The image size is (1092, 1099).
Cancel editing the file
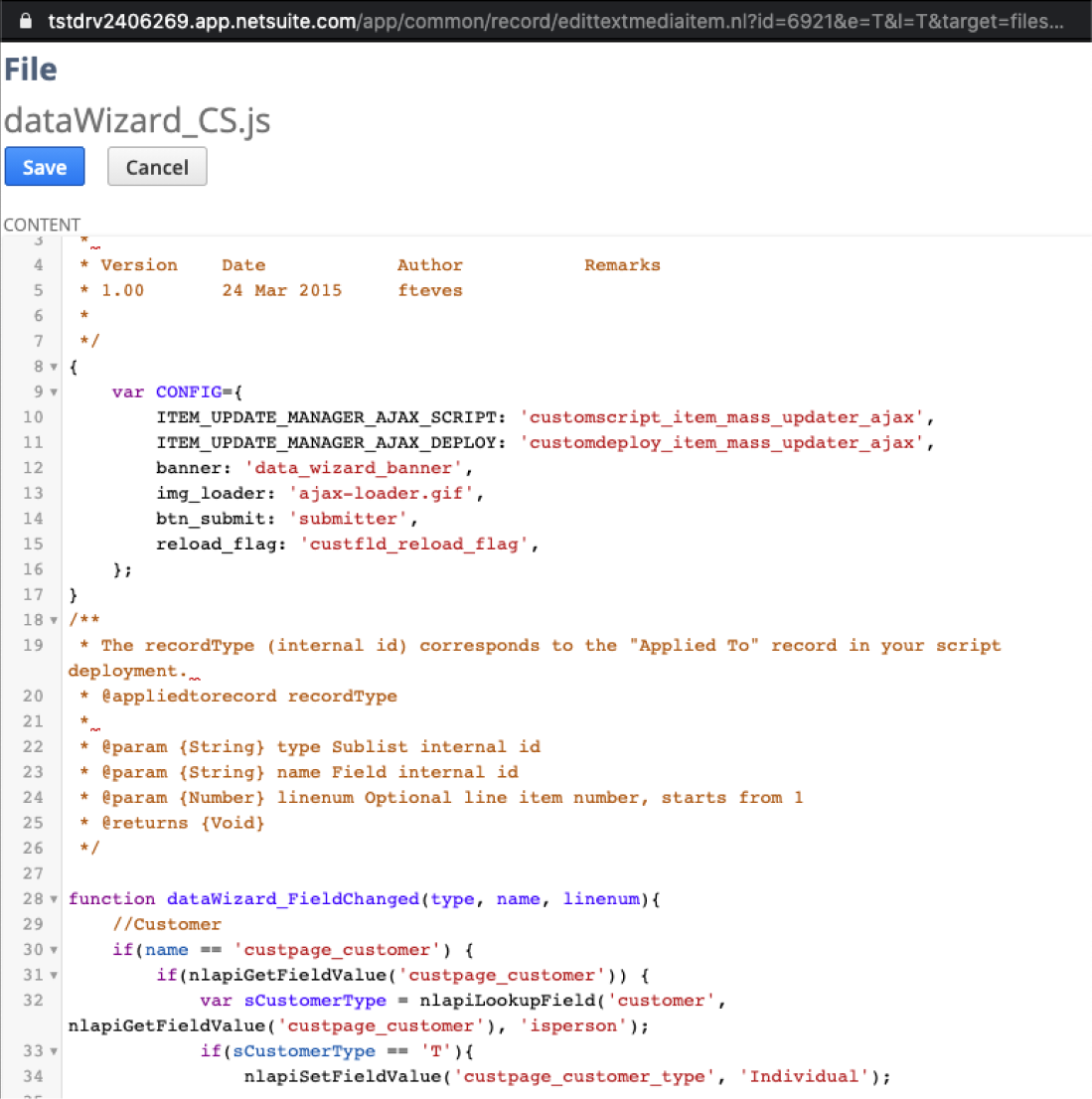[157, 167]
